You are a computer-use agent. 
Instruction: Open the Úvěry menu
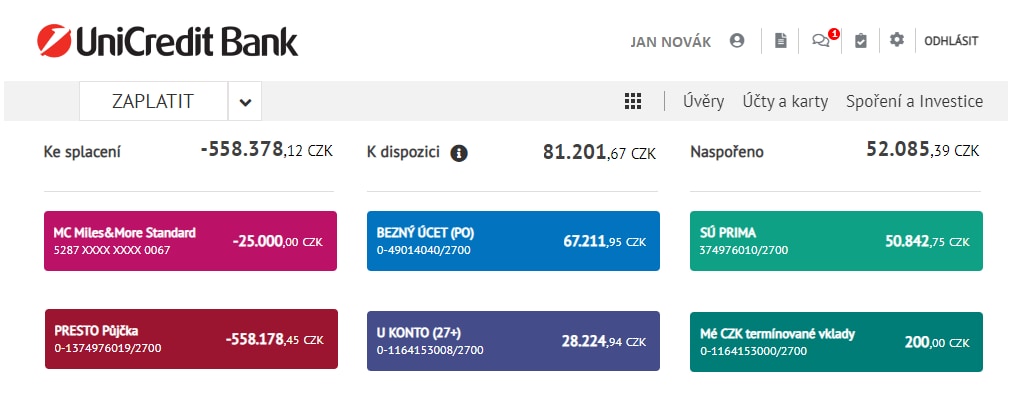point(703,101)
